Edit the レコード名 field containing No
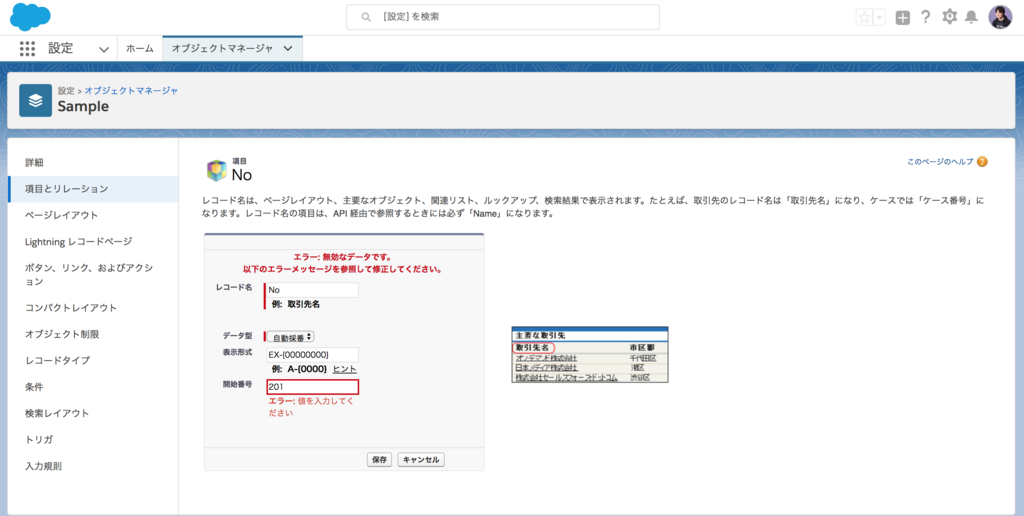 click(x=312, y=290)
